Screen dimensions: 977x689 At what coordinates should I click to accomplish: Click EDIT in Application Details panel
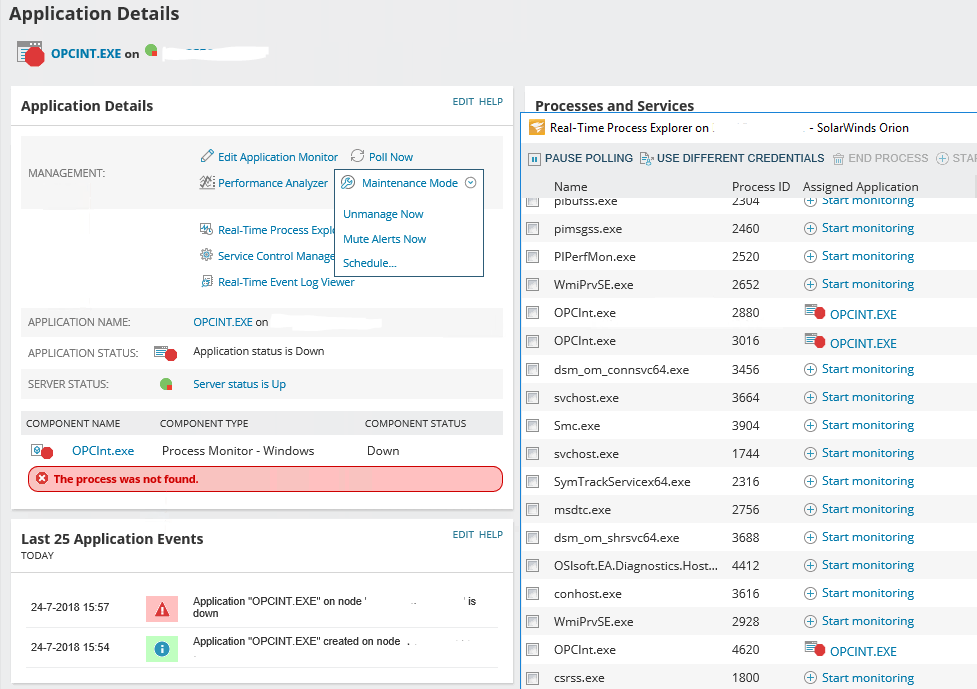[463, 102]
